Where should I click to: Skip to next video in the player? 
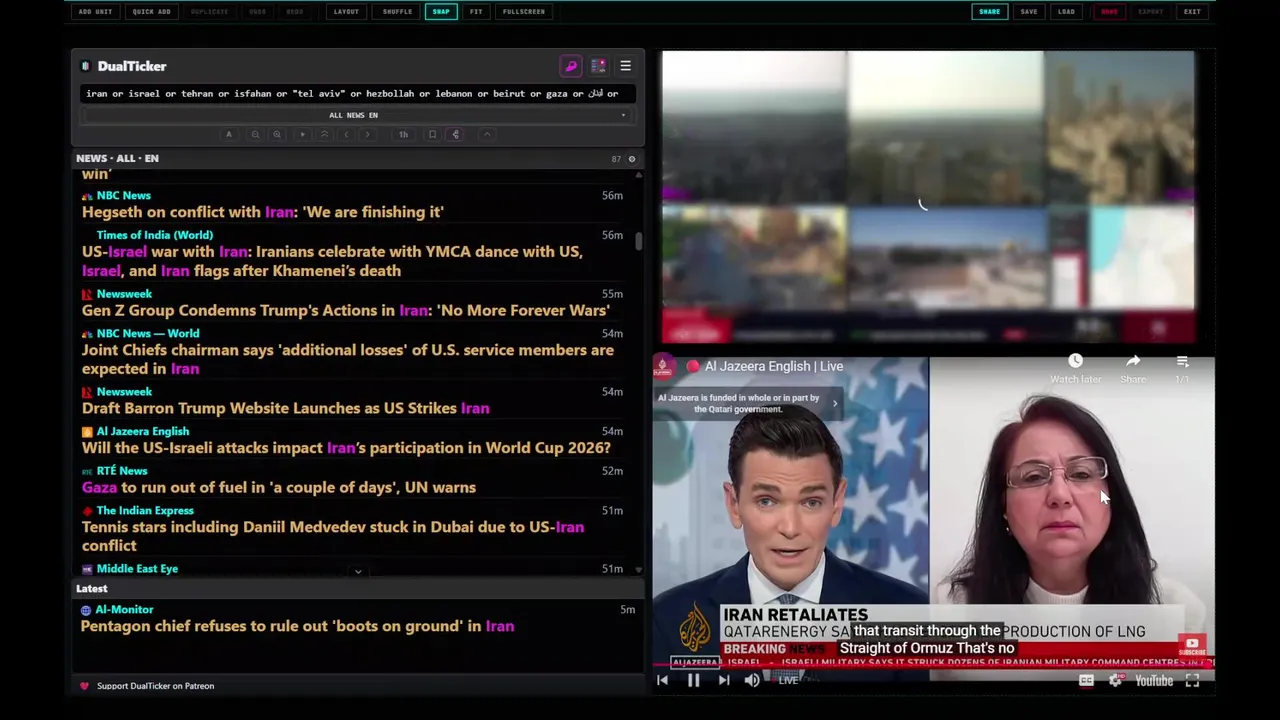[x=724, y=680]
